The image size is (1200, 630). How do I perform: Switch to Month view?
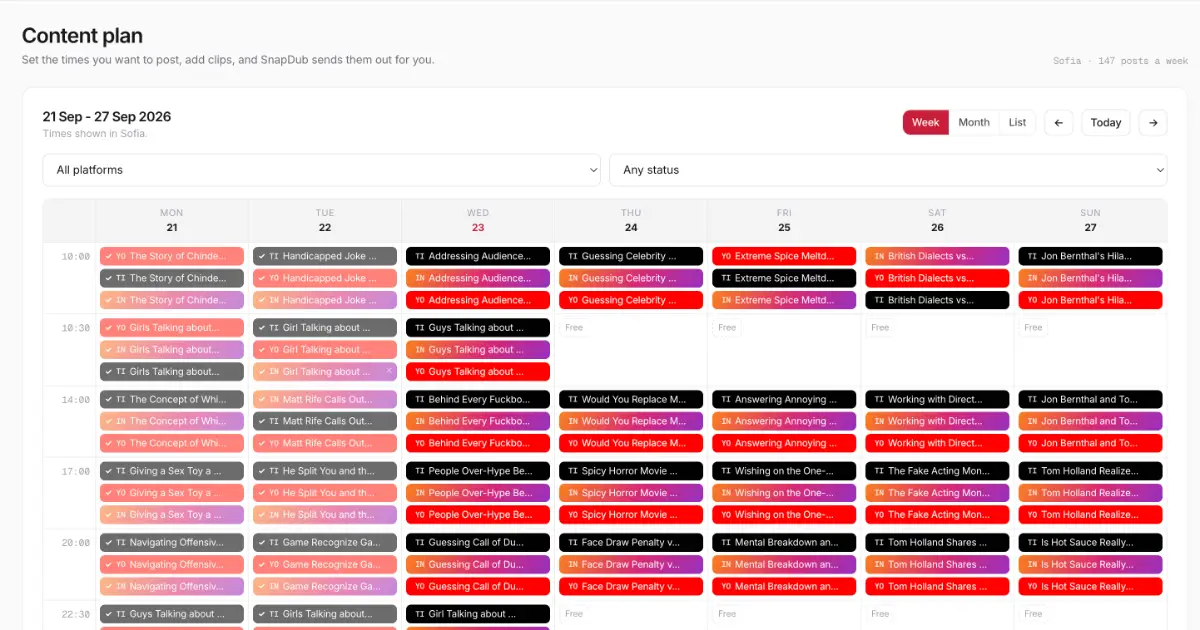(974, 123)
